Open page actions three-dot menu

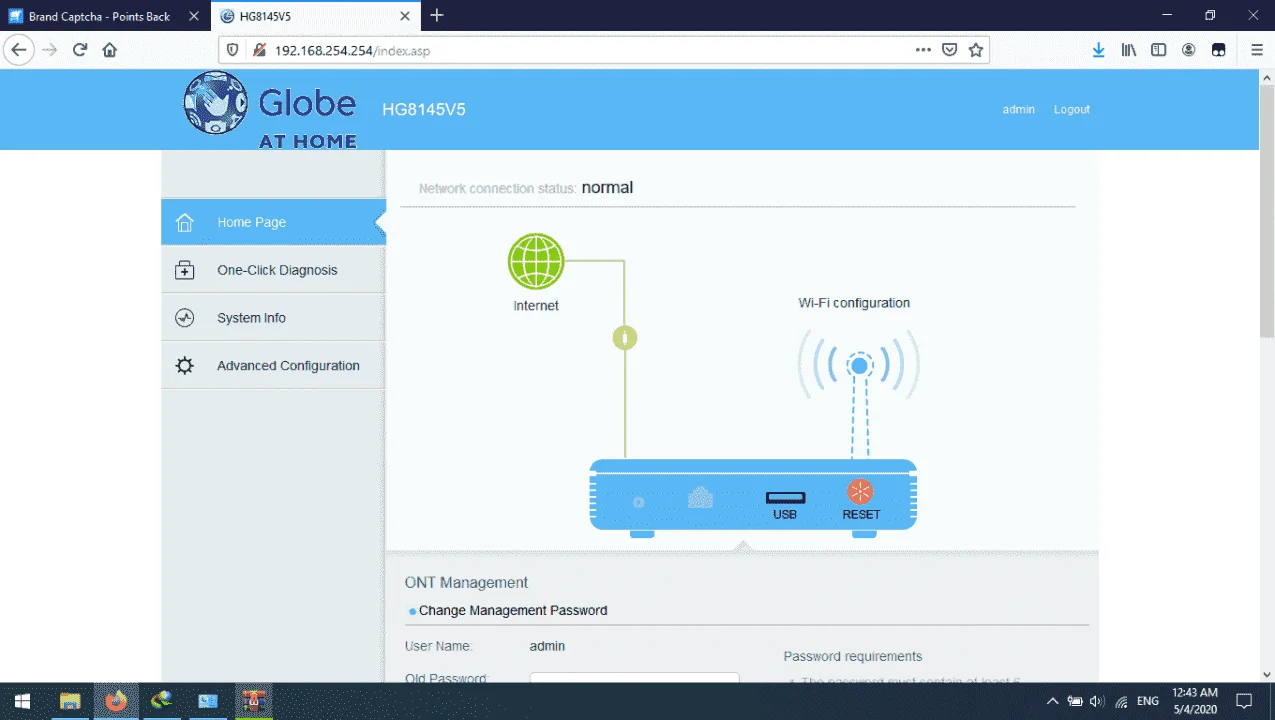click(x=923, y=50)
